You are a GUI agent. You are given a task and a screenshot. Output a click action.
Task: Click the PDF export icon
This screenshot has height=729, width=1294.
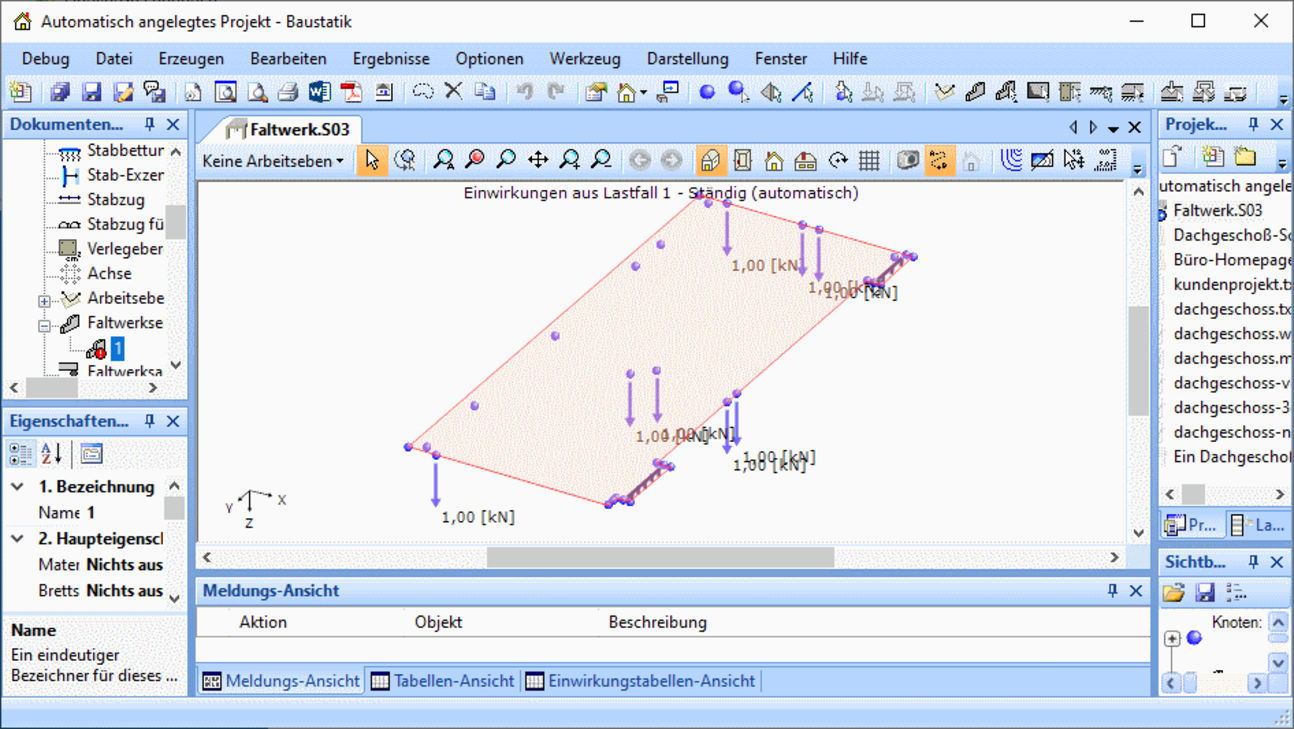pyautogui.click(x=351, y=93)
